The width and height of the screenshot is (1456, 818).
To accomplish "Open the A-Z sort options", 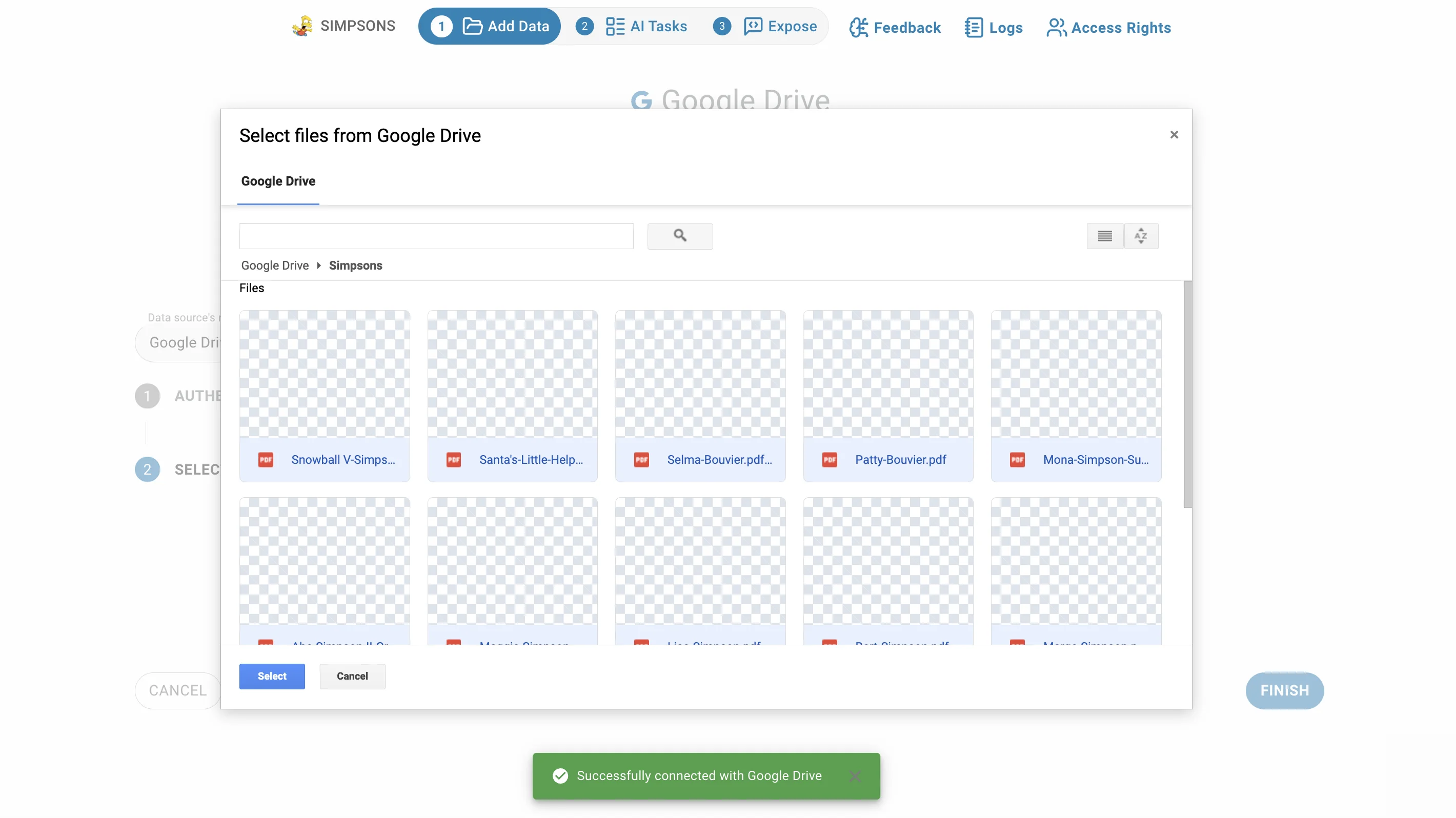I will pyautogui.click(x=1141, y=236).
